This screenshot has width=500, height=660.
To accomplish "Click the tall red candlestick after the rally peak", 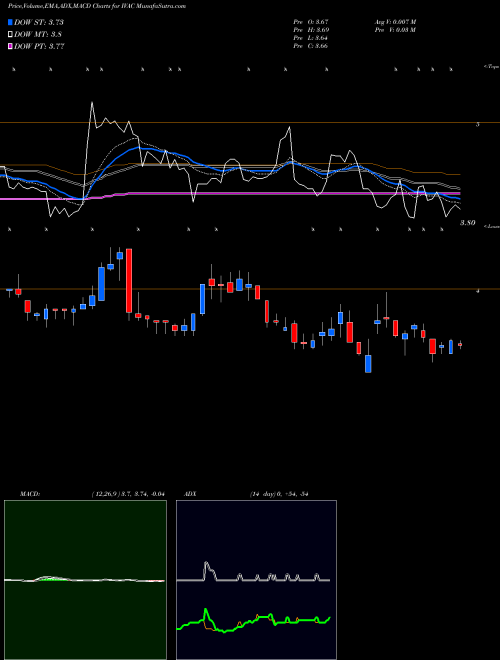I will coord(129,280).
